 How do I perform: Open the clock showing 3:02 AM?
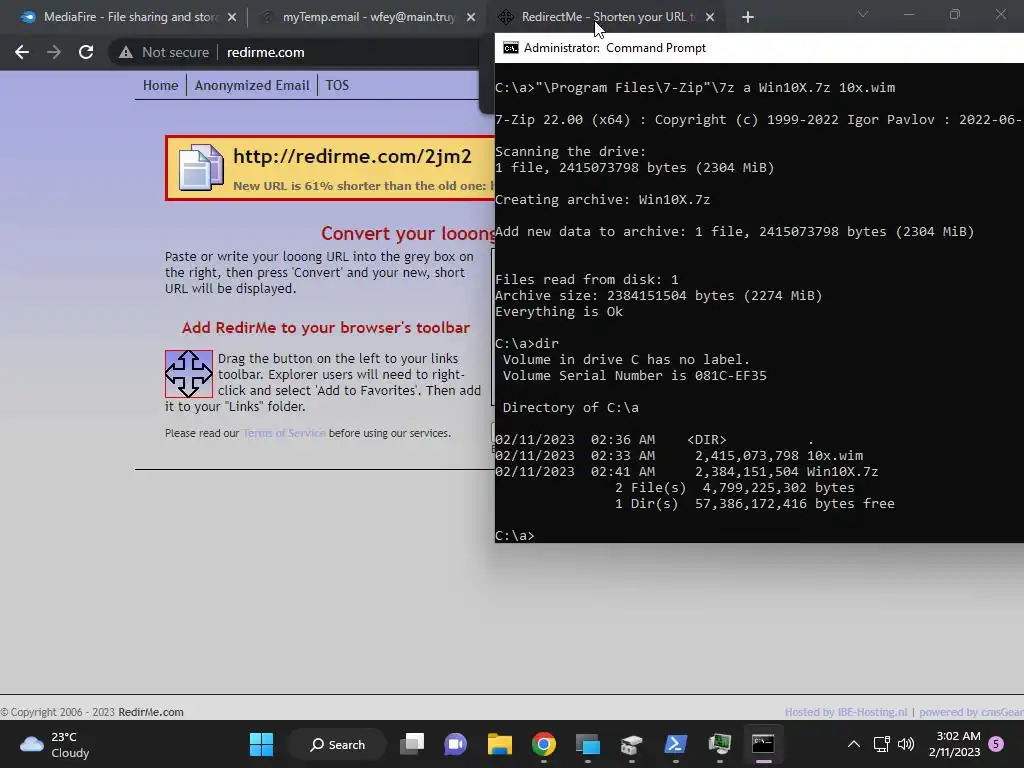954,744
